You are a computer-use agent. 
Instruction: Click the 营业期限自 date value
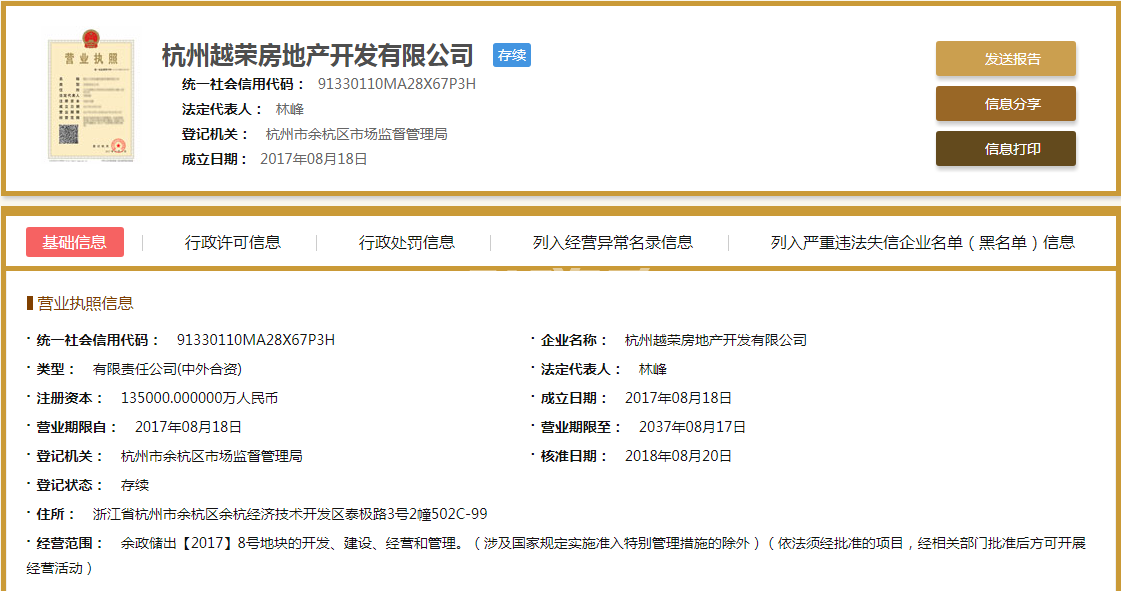point(188,427)
